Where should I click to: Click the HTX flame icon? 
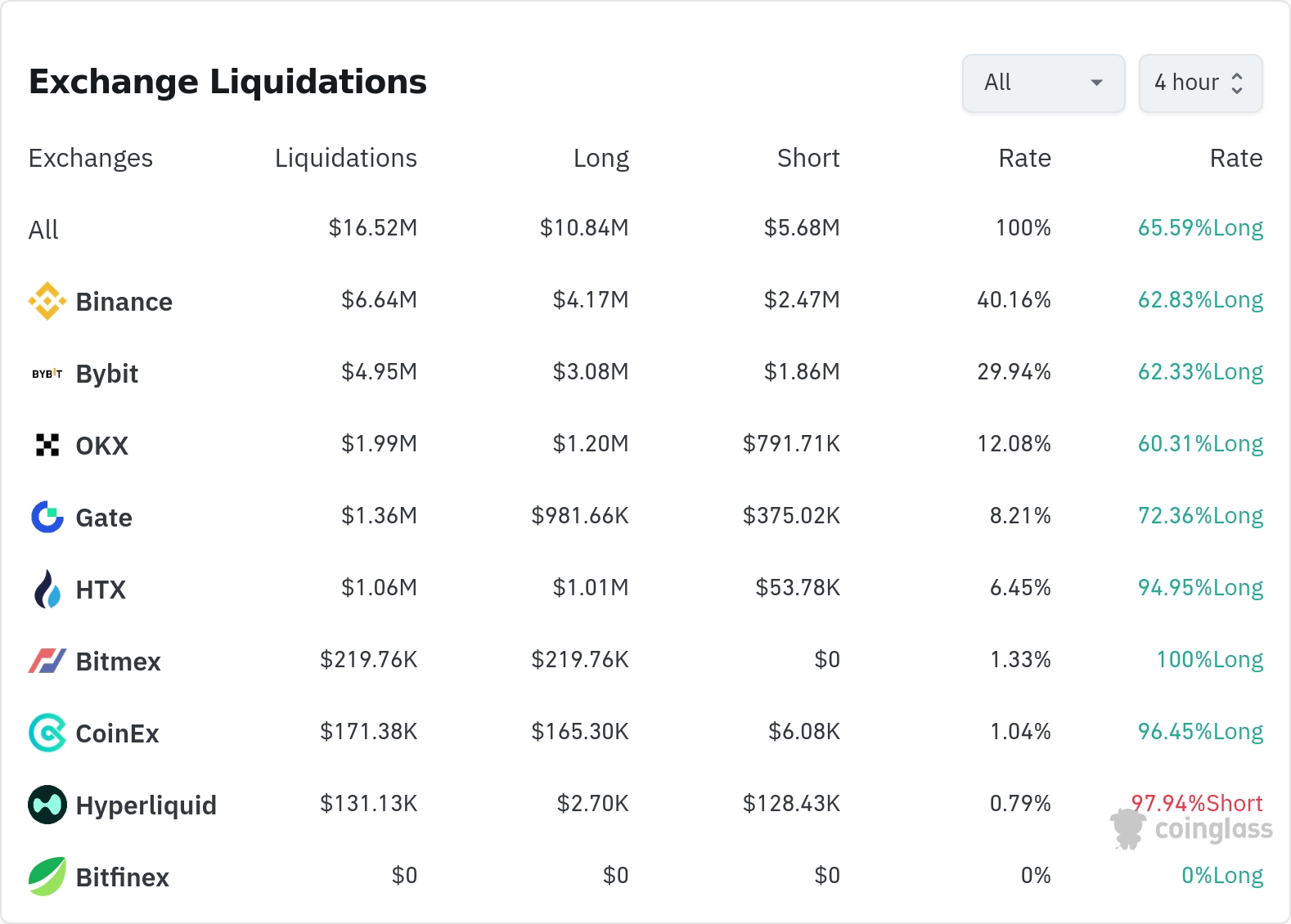pyautogui.click(x=47, y=589)
